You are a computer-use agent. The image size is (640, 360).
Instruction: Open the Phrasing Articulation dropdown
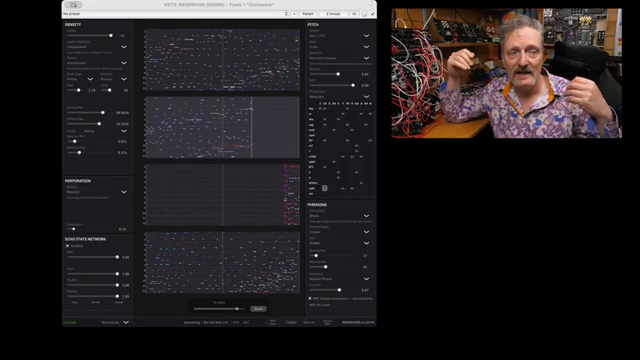click(x=339, y=216)
